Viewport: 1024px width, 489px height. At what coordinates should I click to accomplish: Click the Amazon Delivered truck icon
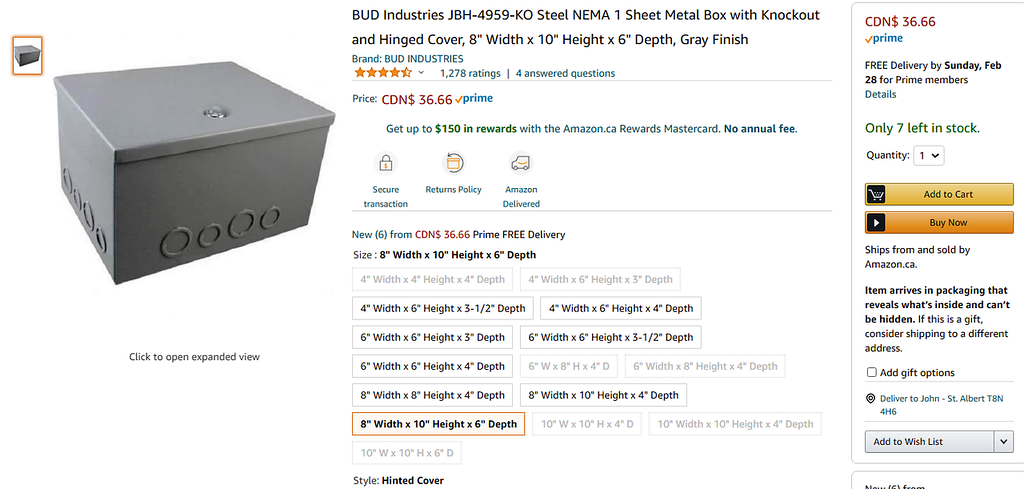pyautogui.click(x=521, y=163)
